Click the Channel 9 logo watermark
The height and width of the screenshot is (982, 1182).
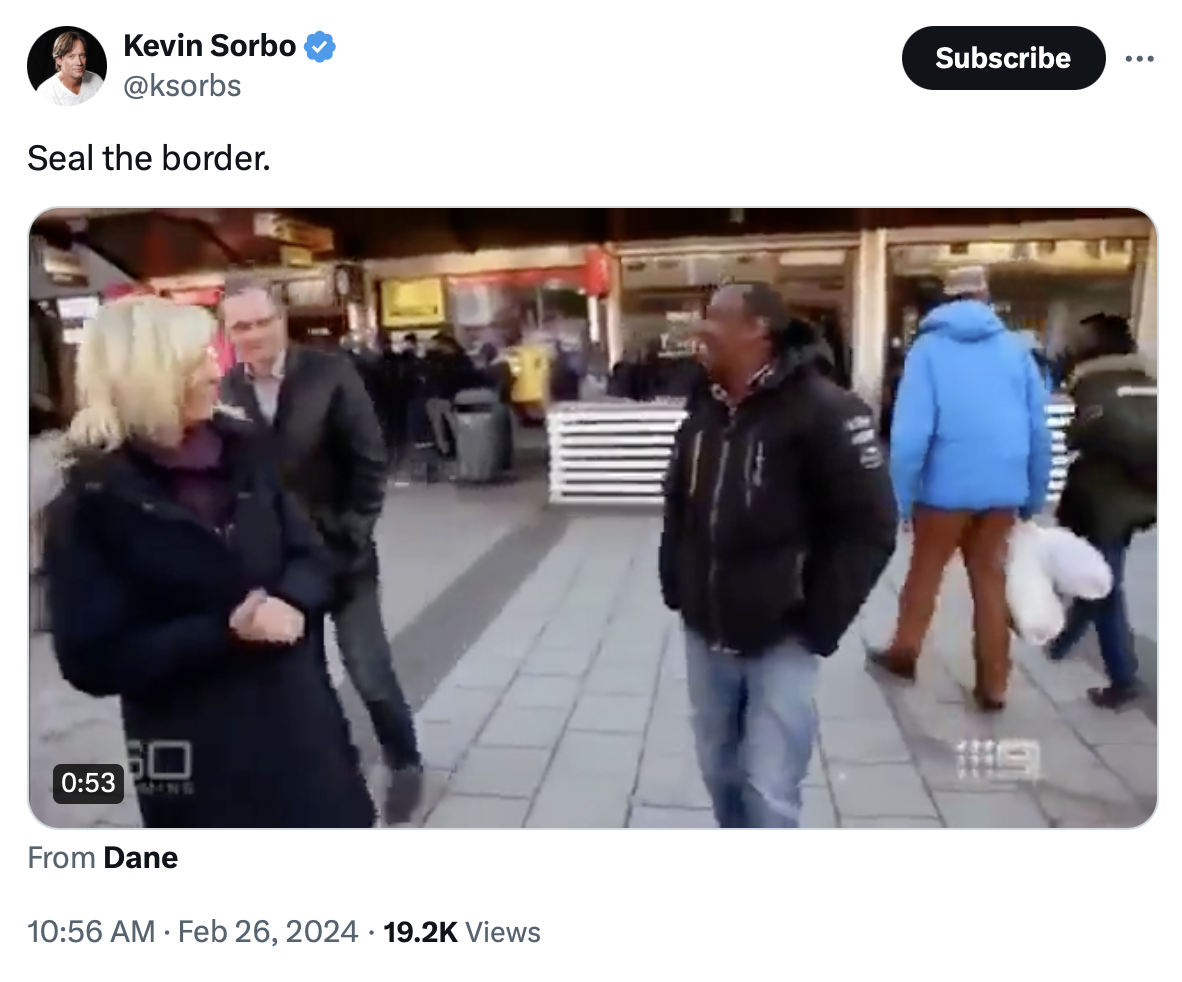click(998, 760)
